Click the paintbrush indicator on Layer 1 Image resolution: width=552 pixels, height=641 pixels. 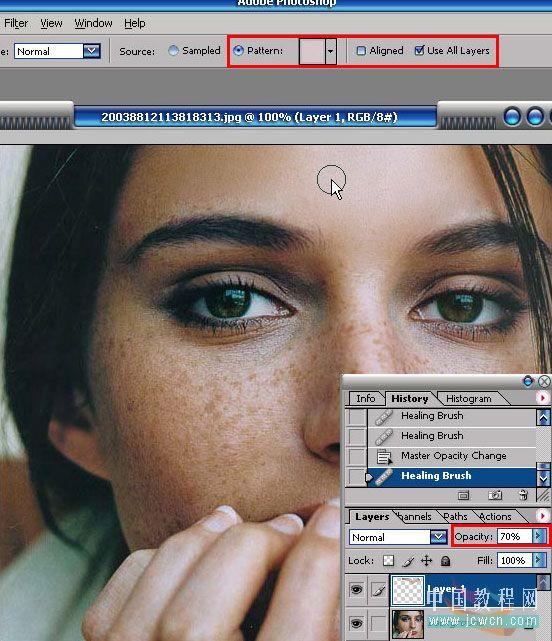coord(379,589)
